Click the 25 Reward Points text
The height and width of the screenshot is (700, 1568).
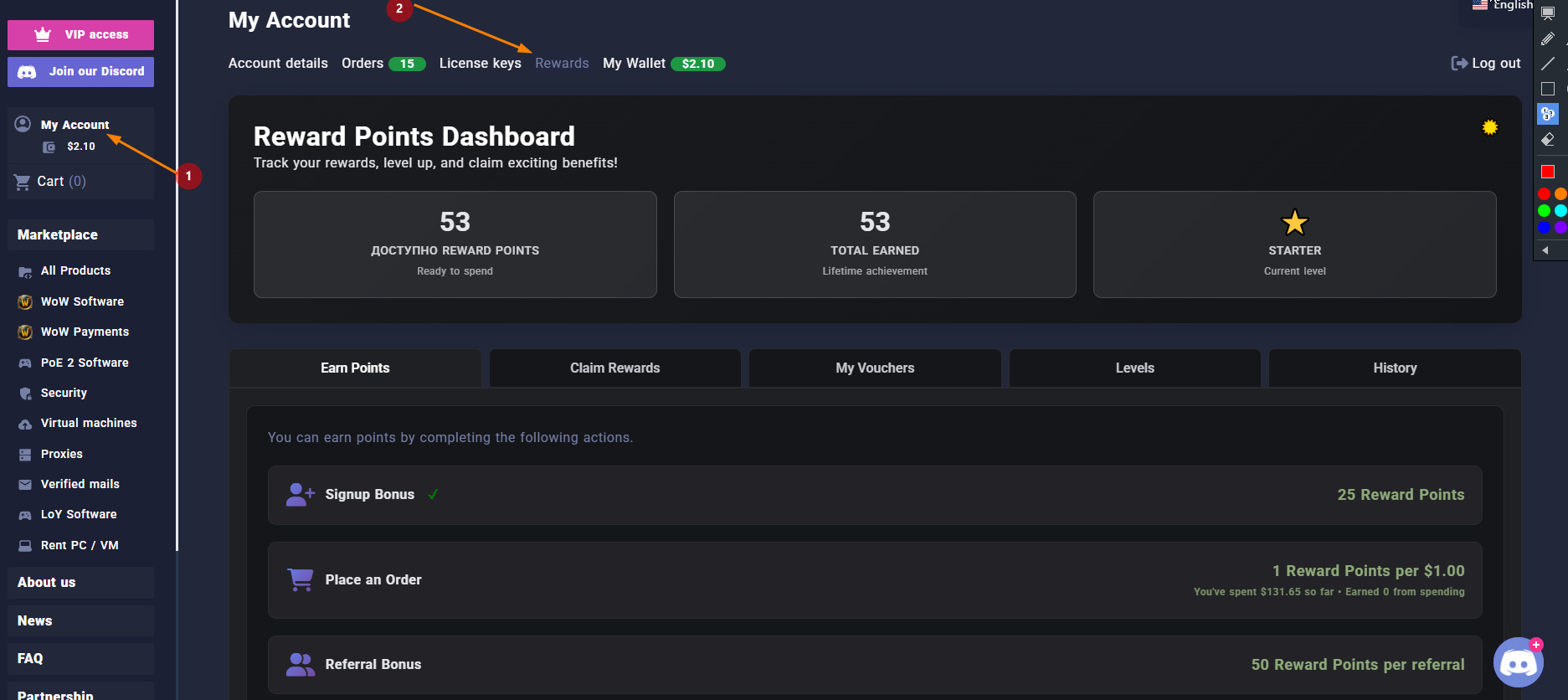coord(1401,495)
